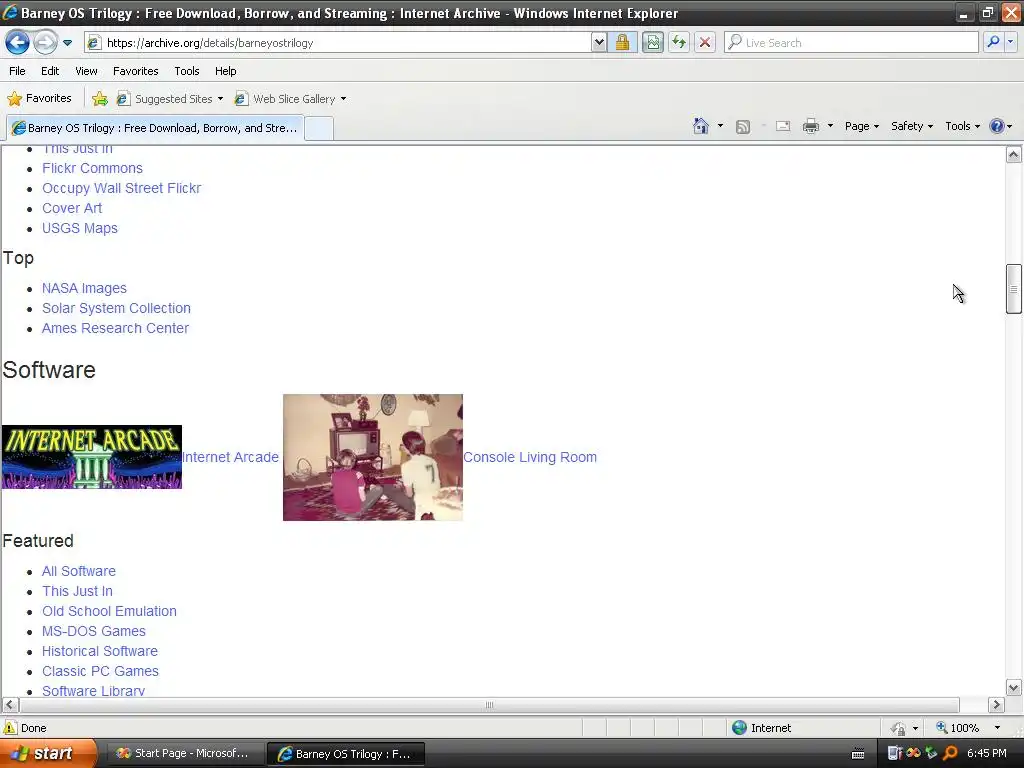Open the Favorites menu in menu bar
The image size is (1024, 768).
pyautogui.click(x=135, y=71)
